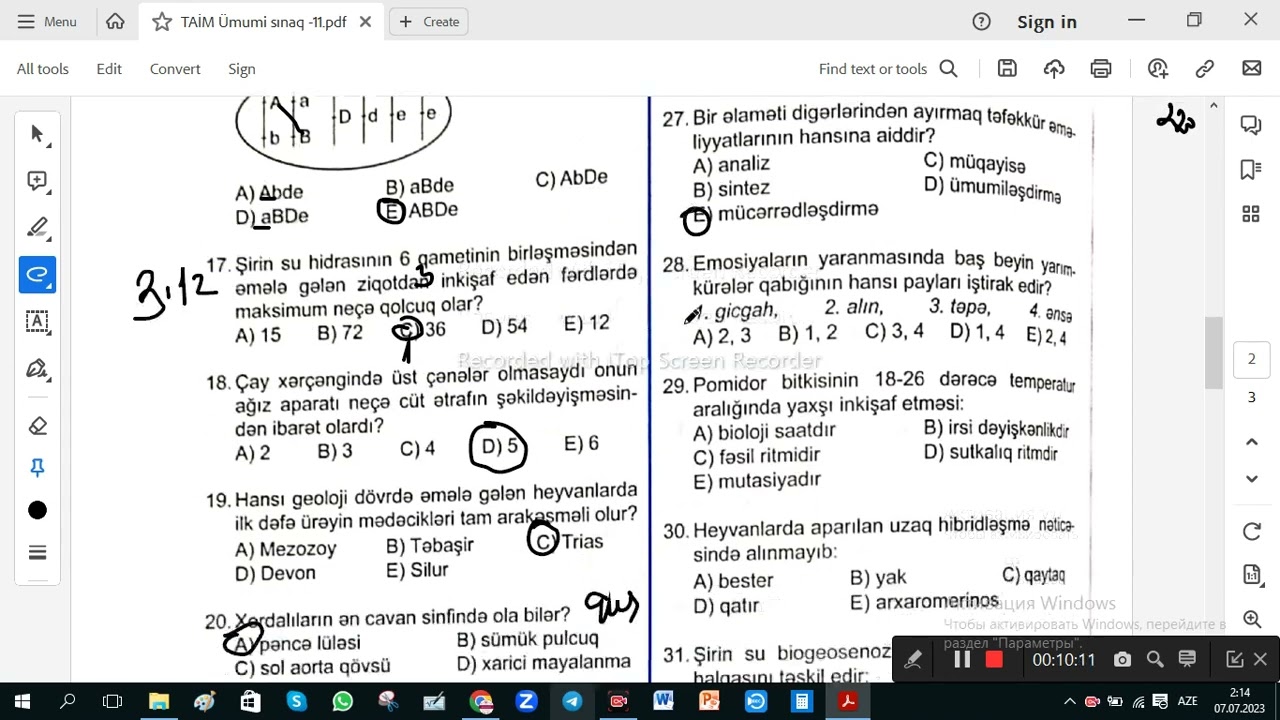Image resolution: width=1280 pixels, height=720 pixels.
Task: Show hidden system tray icons
Action: pos(1069,701)
